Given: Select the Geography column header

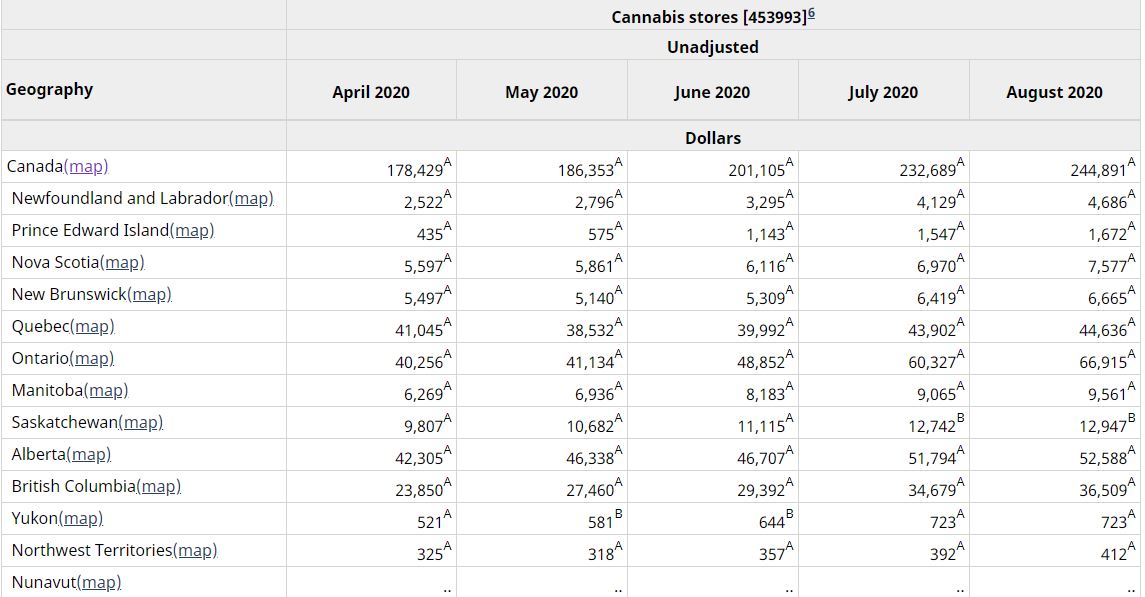Looking at the screenshot, I should click(x=49, y=89).
